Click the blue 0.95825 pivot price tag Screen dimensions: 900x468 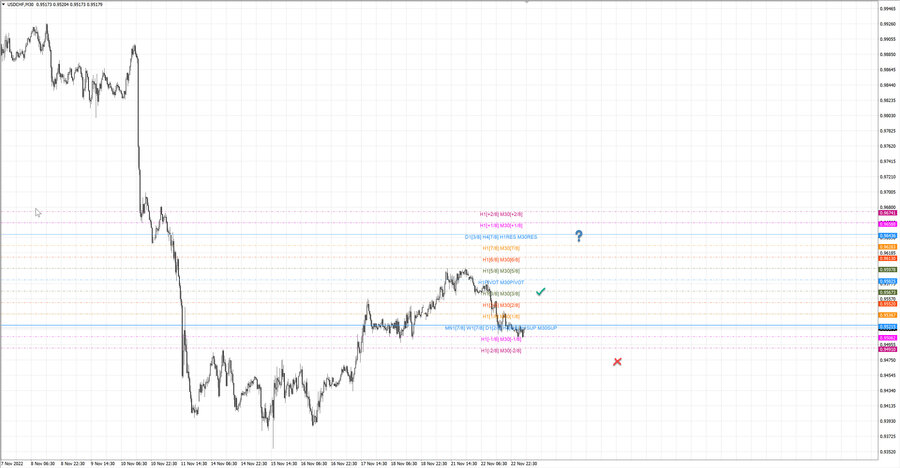pyautogui.click(x=888, y=281)
